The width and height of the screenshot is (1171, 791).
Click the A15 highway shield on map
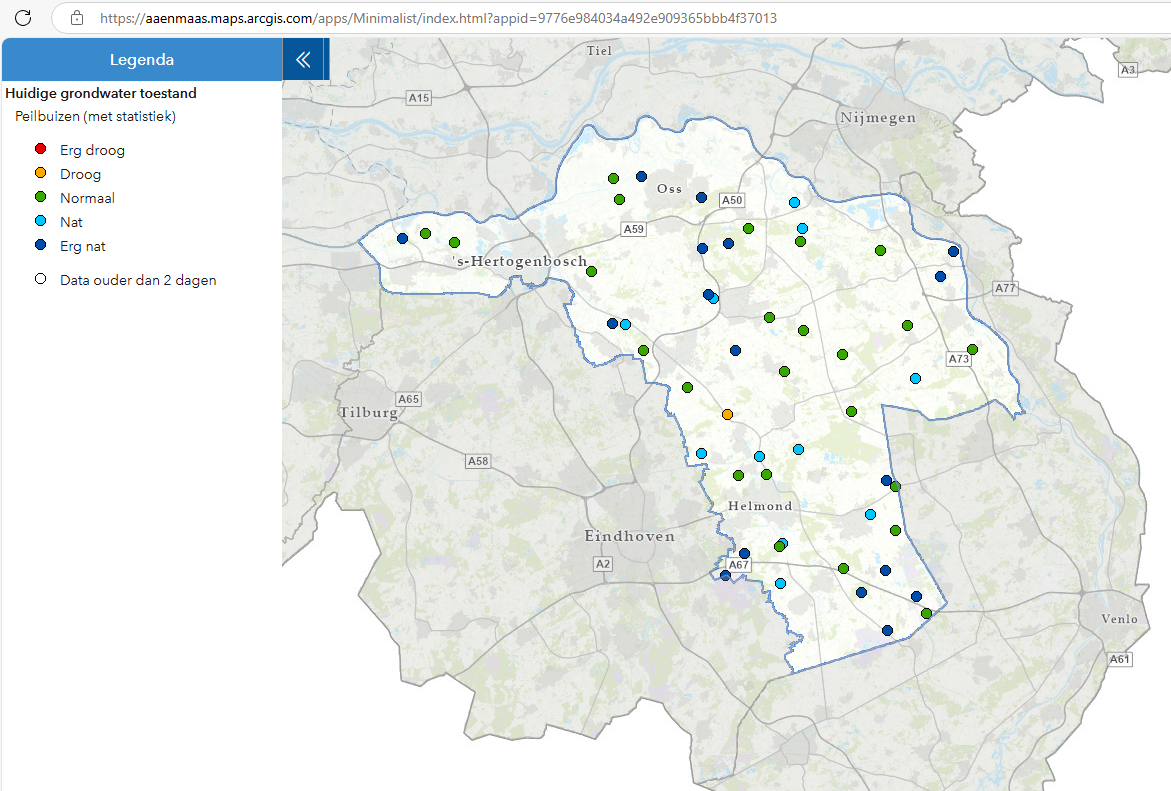click(418, 98)
